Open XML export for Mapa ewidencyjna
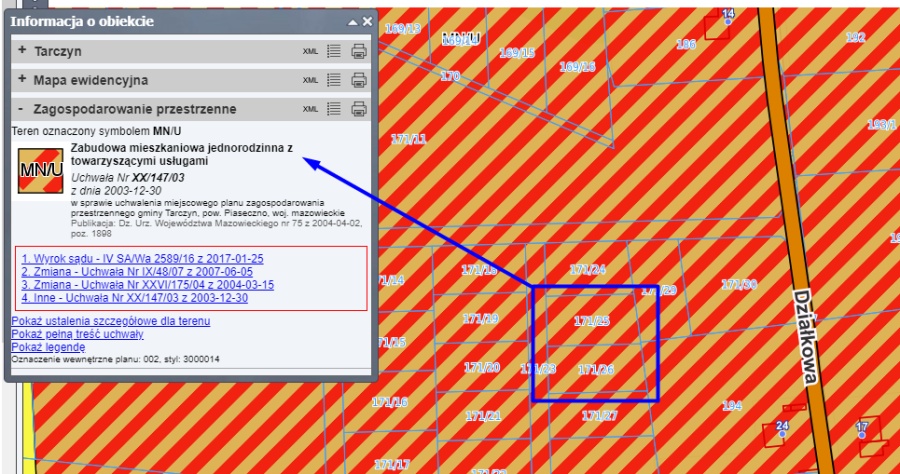900x474 pixels. [x=310, y=80]
